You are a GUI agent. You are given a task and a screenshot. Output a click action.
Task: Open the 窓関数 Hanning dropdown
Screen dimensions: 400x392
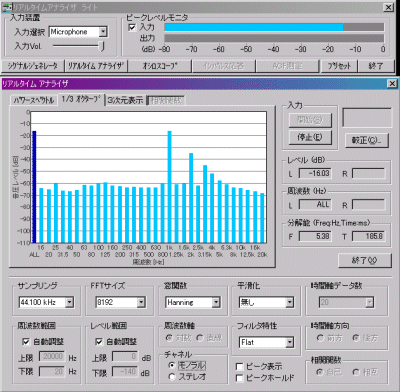click(216, 302)
